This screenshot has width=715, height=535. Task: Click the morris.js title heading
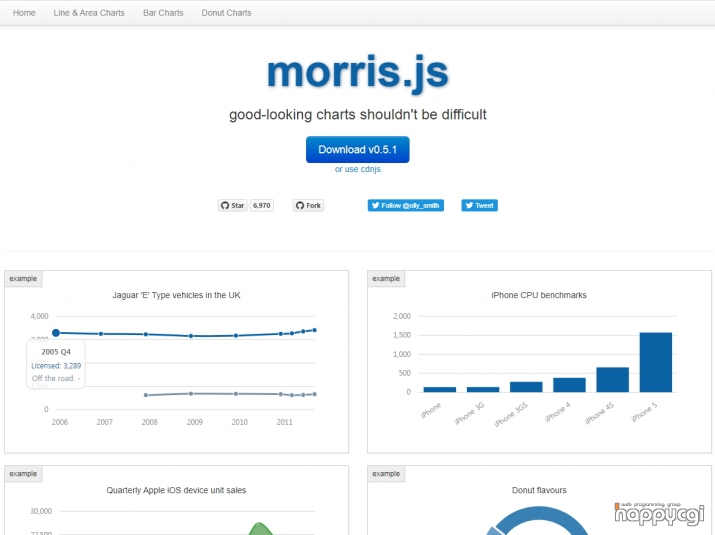tap(358, 73)
